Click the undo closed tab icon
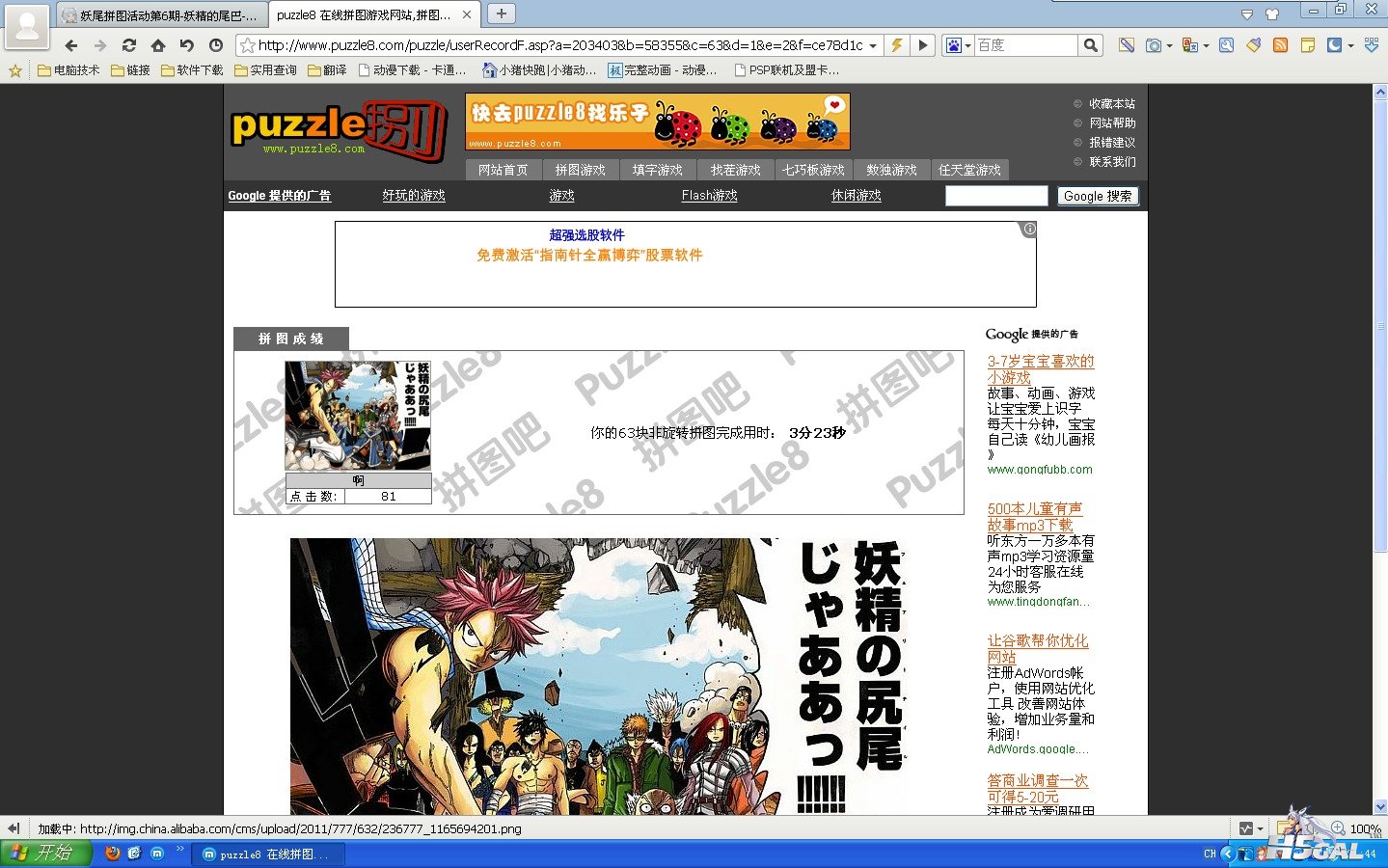Screen dimensions: 1388x868 click(x=186, y=45)
